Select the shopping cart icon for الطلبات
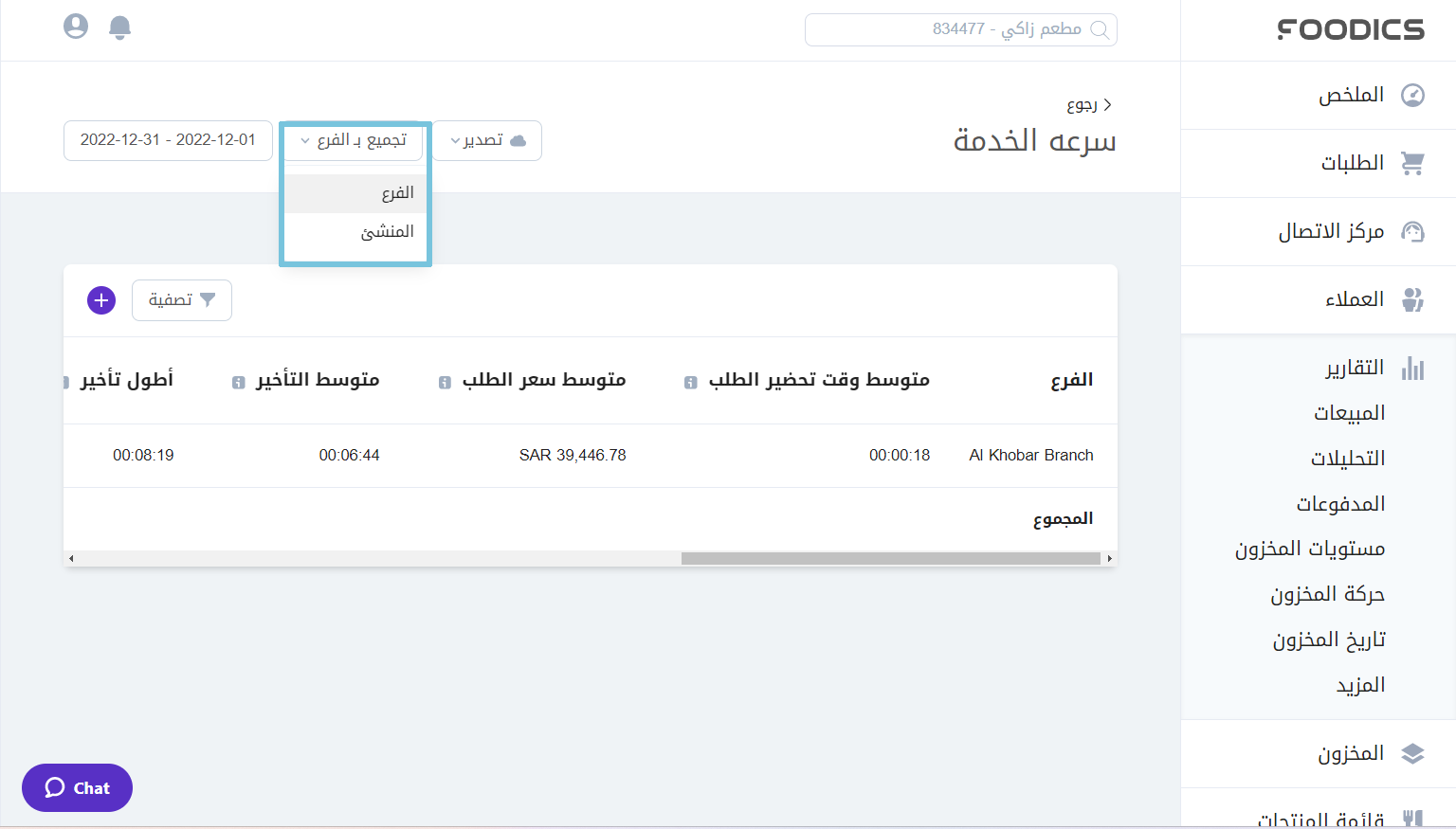This screenshot has height=829, width=1456. tap(1413, 163)
